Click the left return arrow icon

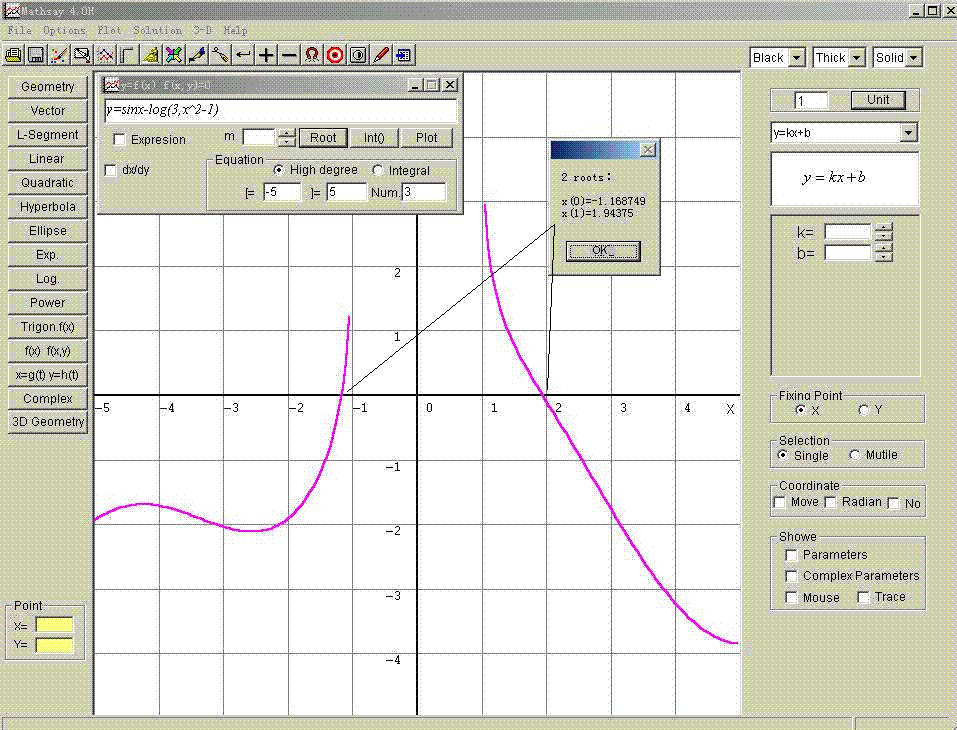[x=243, y=56]
